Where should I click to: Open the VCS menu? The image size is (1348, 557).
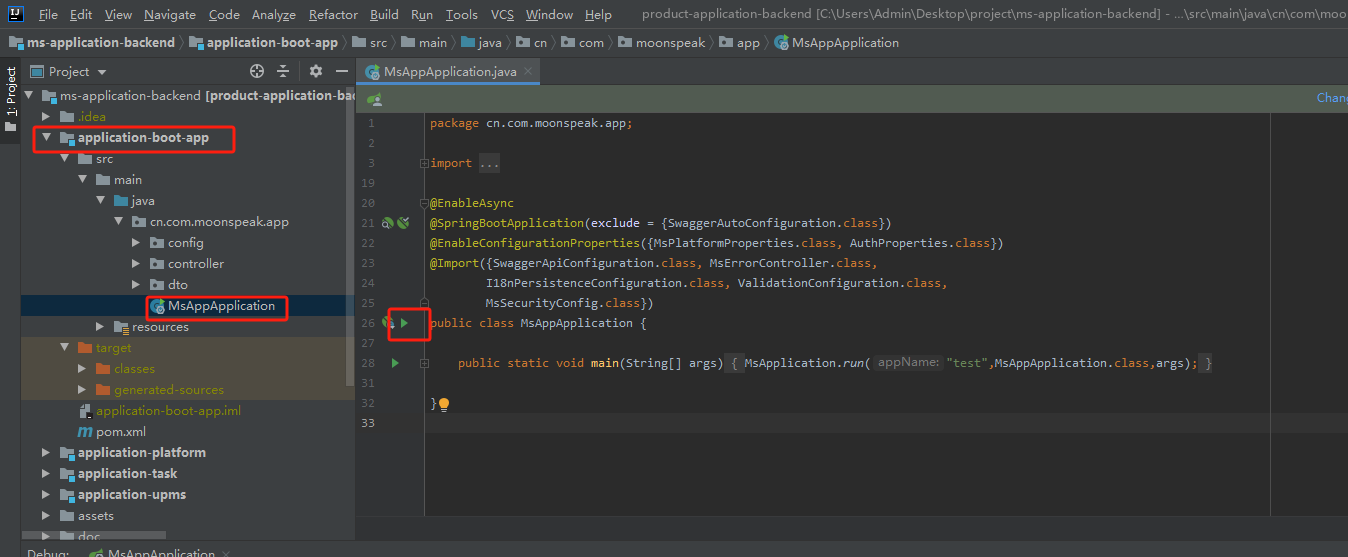503,15
